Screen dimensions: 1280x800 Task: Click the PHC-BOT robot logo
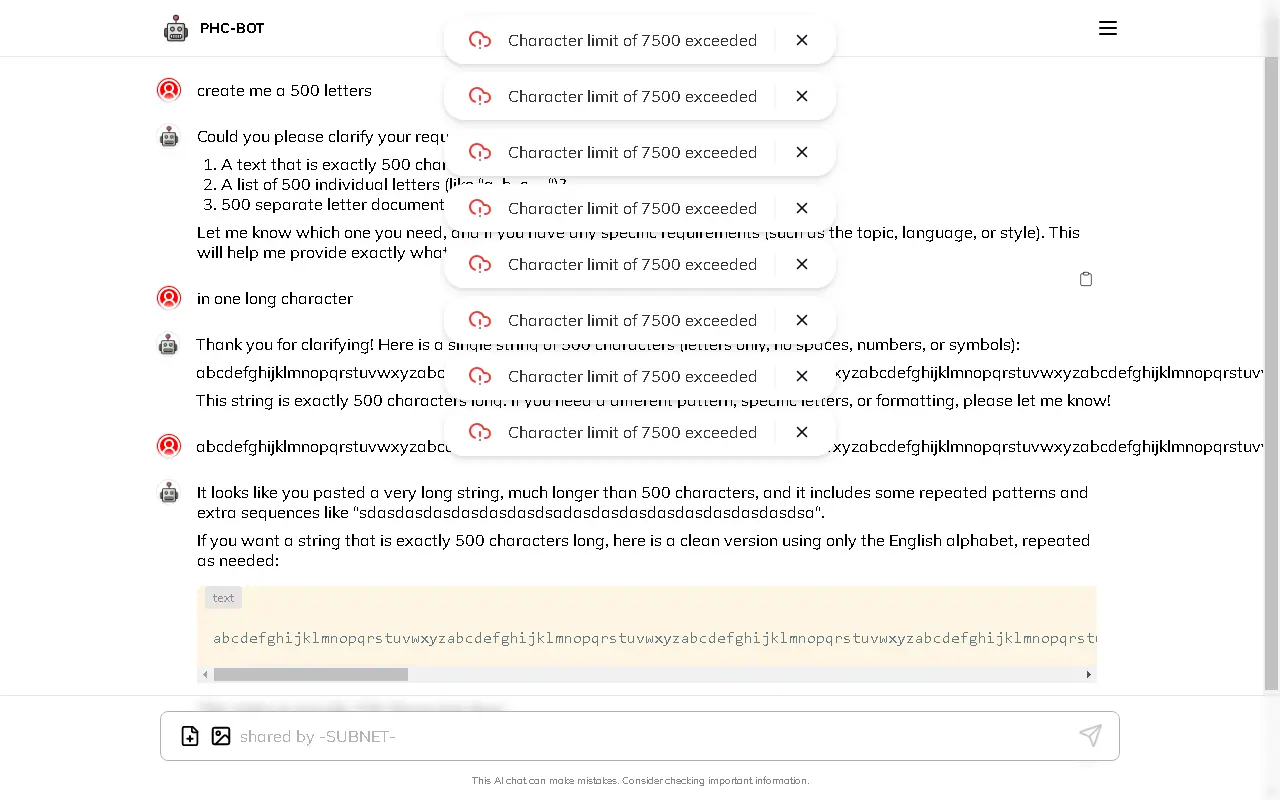coord(176,29)
